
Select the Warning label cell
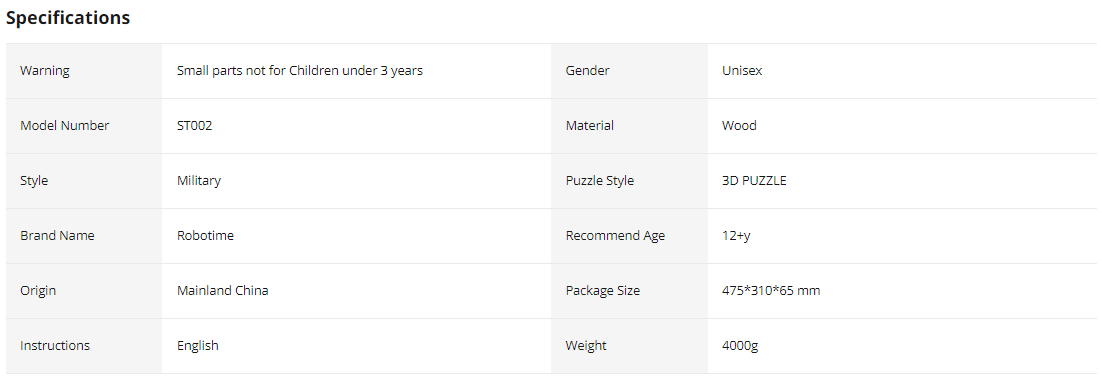coord(84,70)
